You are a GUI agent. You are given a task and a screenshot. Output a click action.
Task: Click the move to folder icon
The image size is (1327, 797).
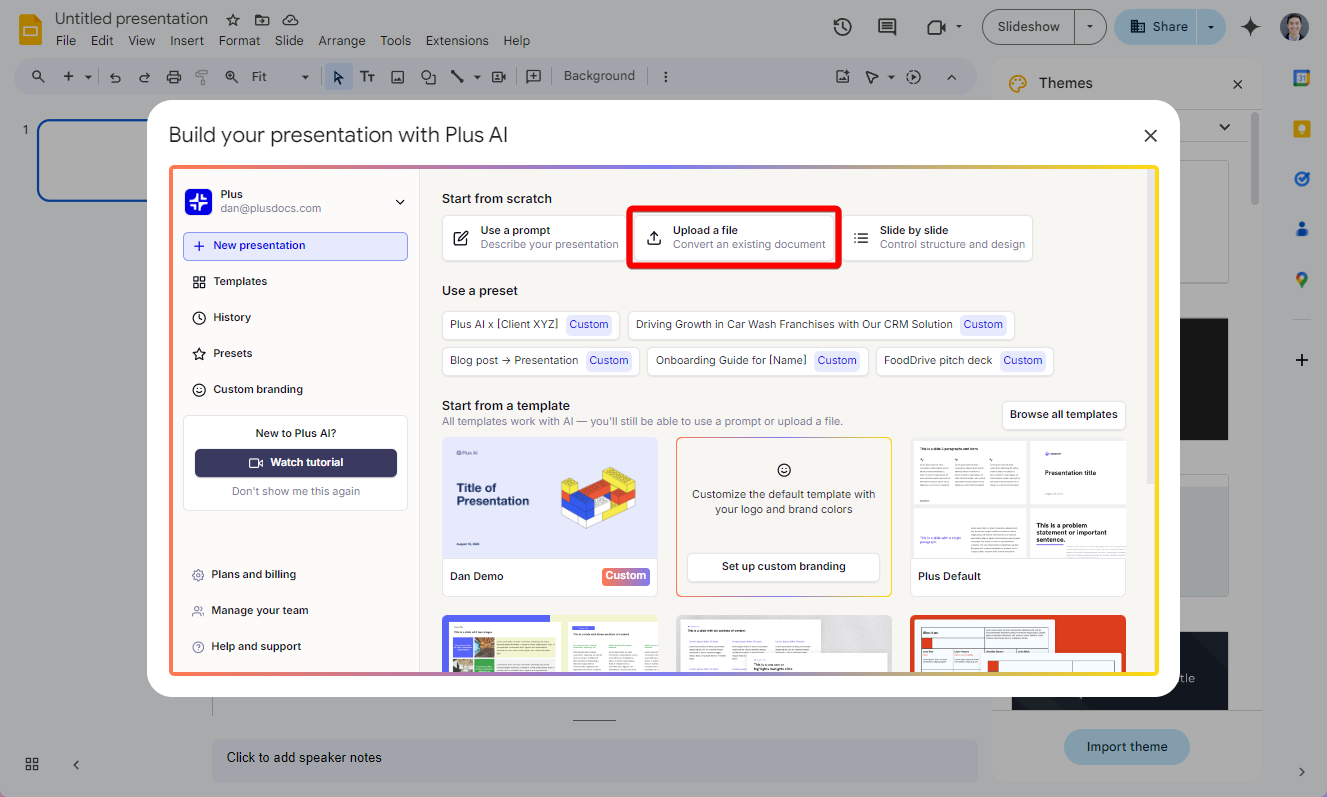coord(262,20)
